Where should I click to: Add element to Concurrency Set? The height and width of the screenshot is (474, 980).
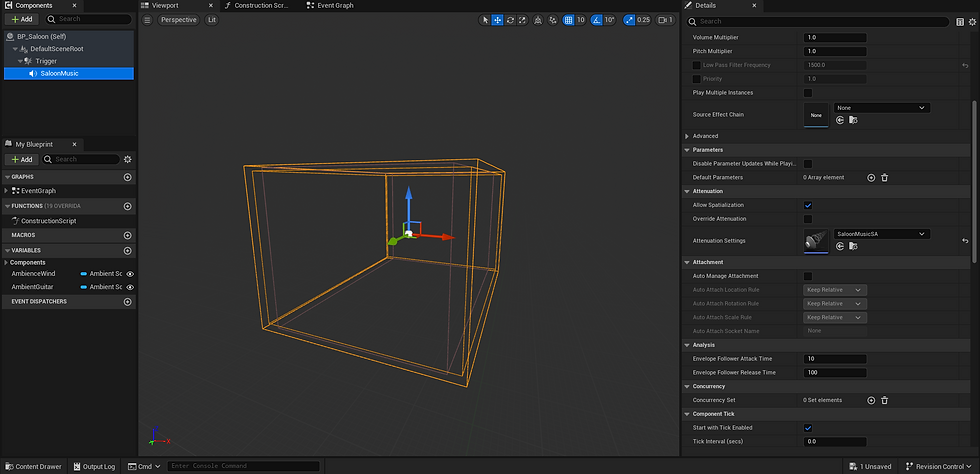tap(871, 400)
